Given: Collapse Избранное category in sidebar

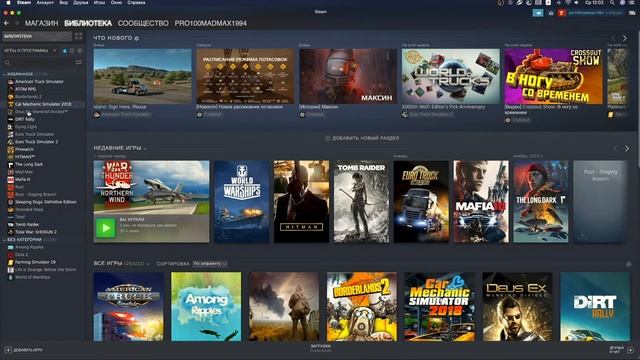Looking at the screenshot, I should click(4, 74).
